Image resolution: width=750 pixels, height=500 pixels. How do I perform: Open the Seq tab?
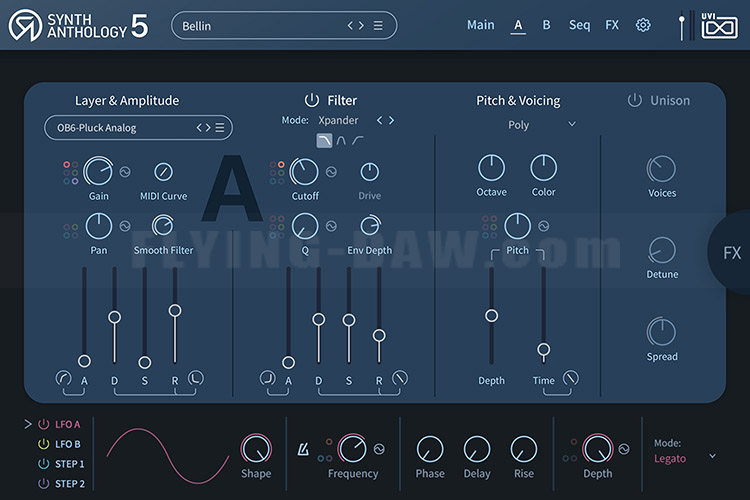(x=579, y=25)
